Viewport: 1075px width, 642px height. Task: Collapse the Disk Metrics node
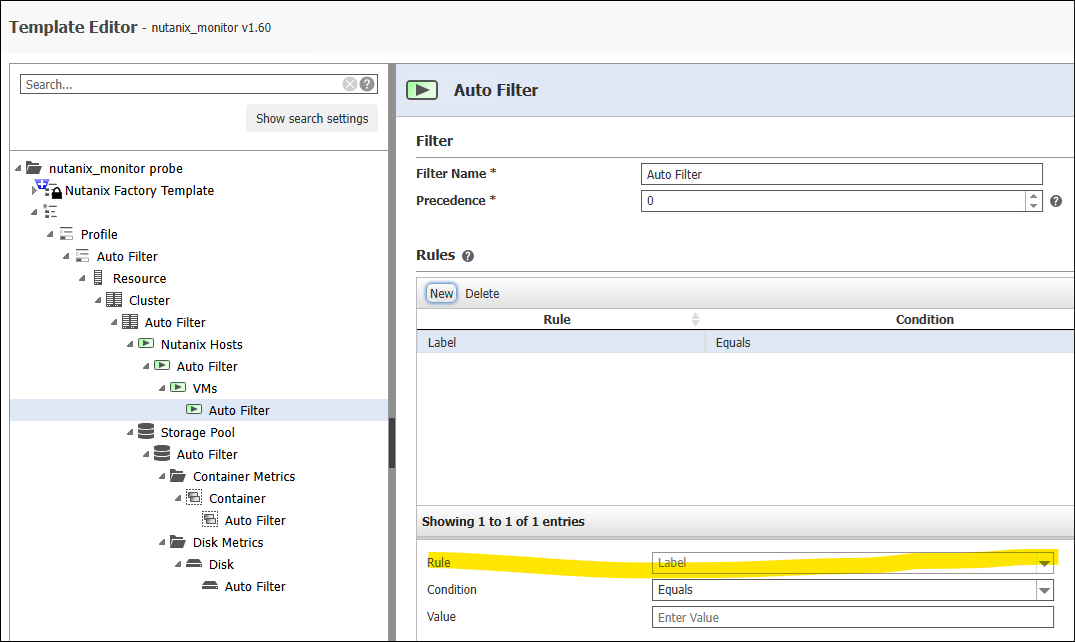pos(162,543)
